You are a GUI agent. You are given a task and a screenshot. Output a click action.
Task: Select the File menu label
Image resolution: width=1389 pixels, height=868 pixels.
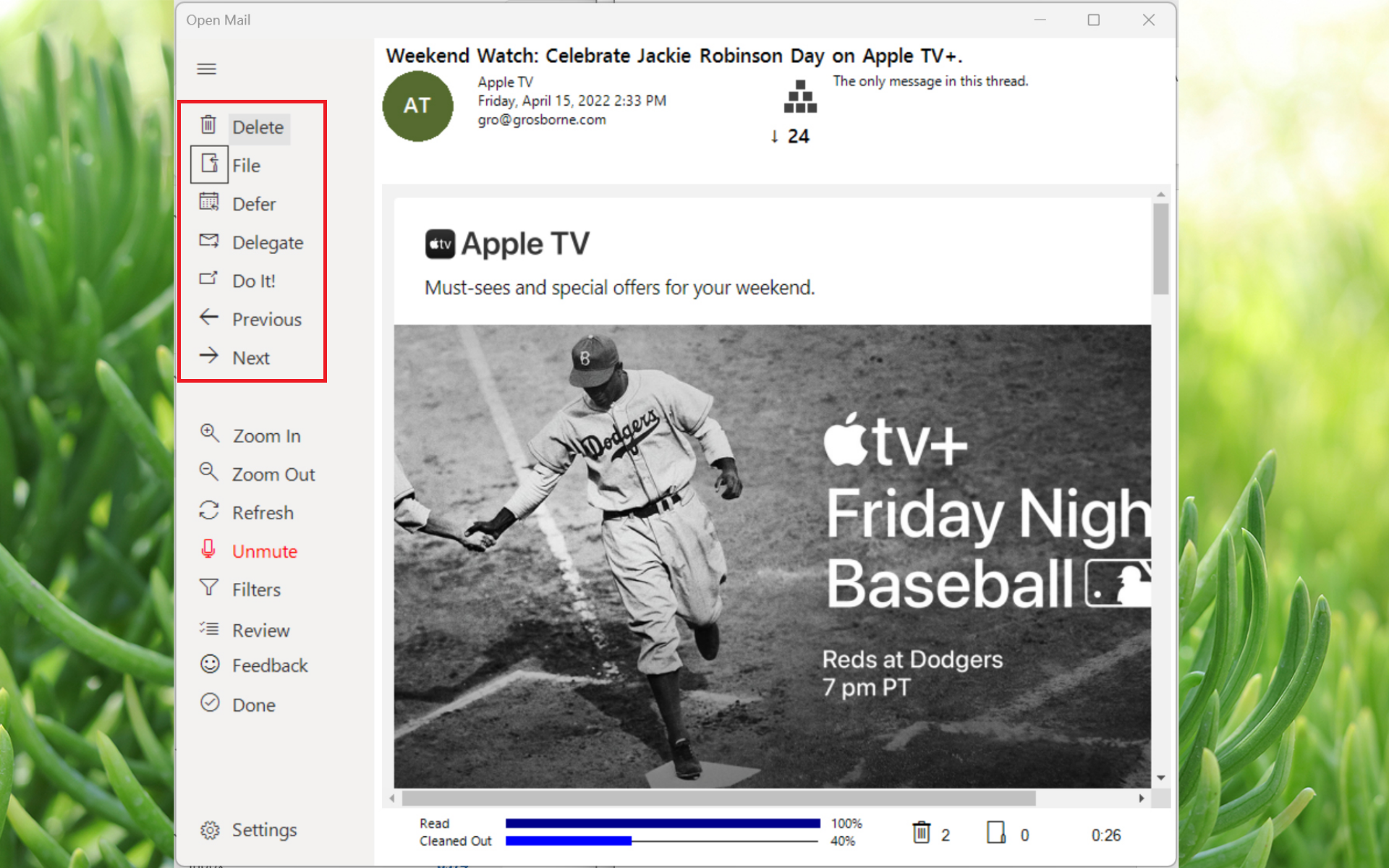(x=247, y=166)
